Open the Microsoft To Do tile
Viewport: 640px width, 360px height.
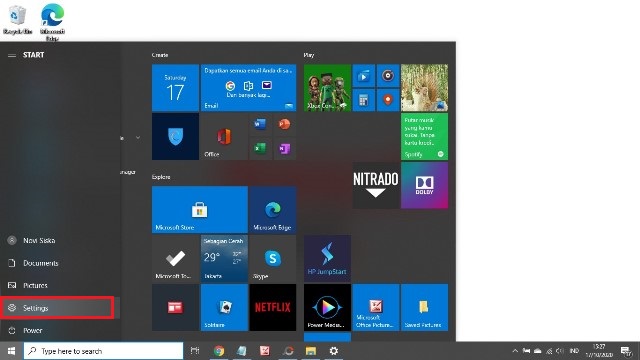tap(175, 258)
